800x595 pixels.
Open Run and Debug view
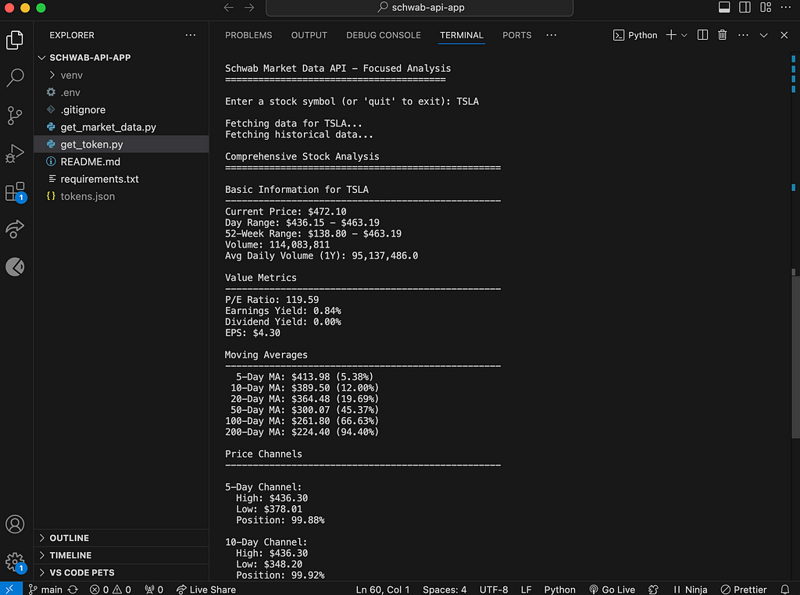(15, 153)
